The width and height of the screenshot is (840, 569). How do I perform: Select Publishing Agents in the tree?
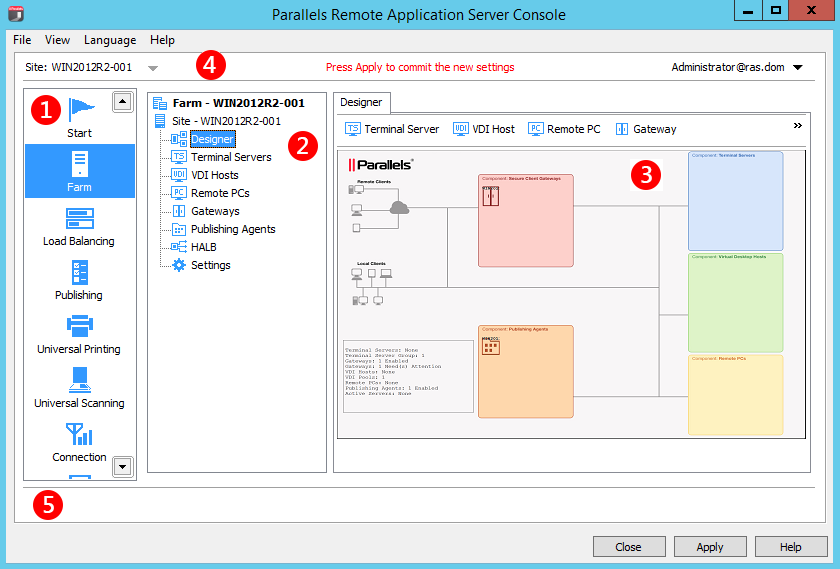tap(233, 229)
